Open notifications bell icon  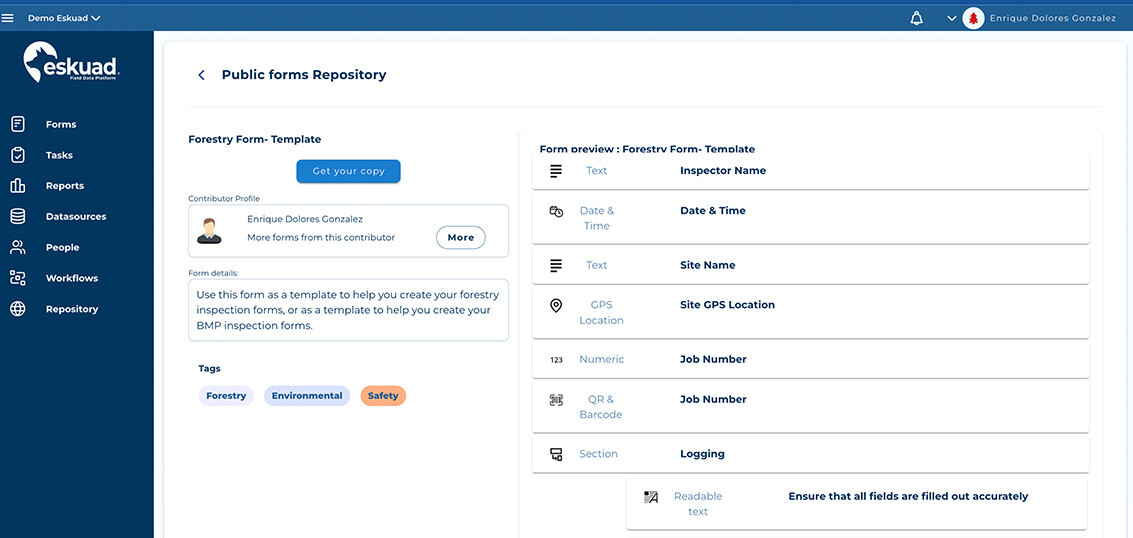point(916,19)
